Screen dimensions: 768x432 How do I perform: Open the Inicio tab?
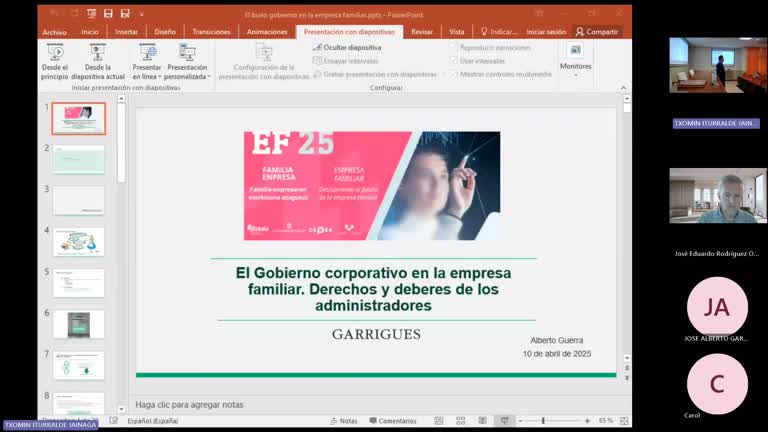tap(90, 32)
